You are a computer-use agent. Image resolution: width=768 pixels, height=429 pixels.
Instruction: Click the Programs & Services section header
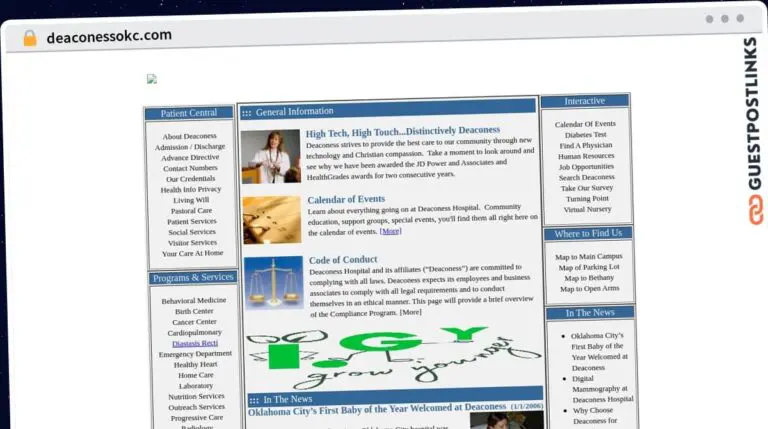click(x=193, y=278)
